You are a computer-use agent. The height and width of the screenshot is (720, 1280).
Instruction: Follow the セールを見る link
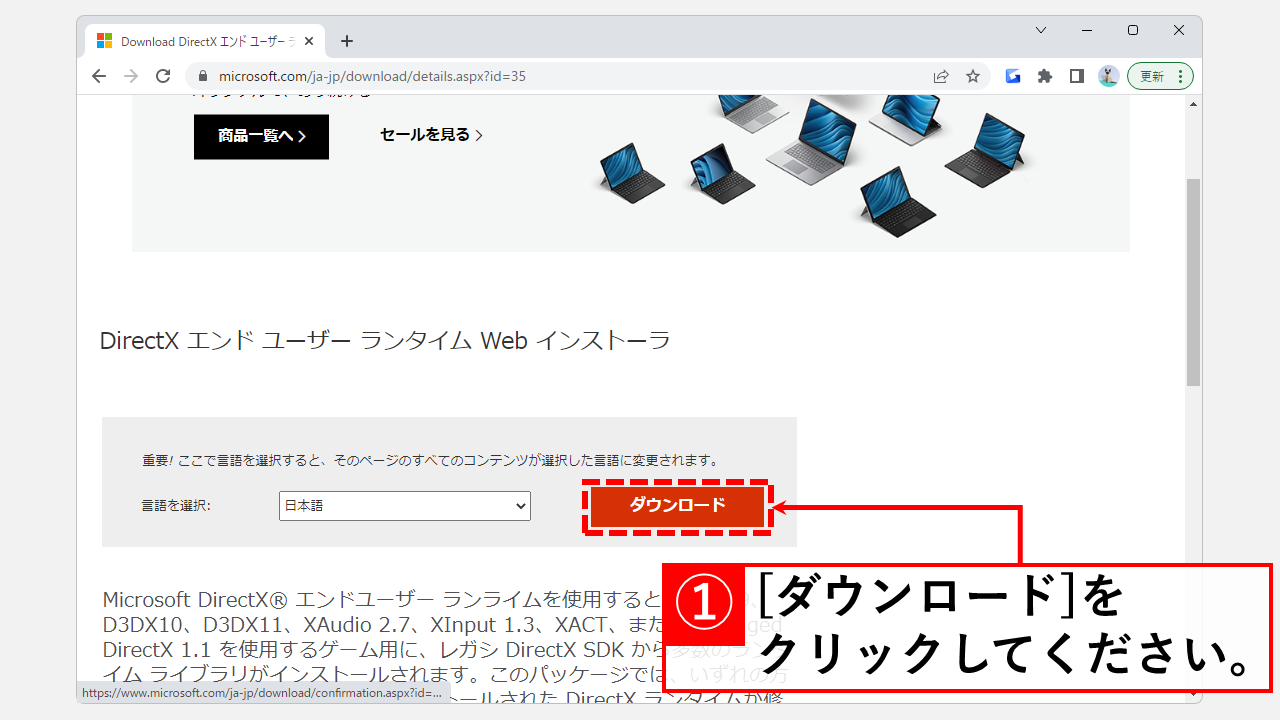431,135
